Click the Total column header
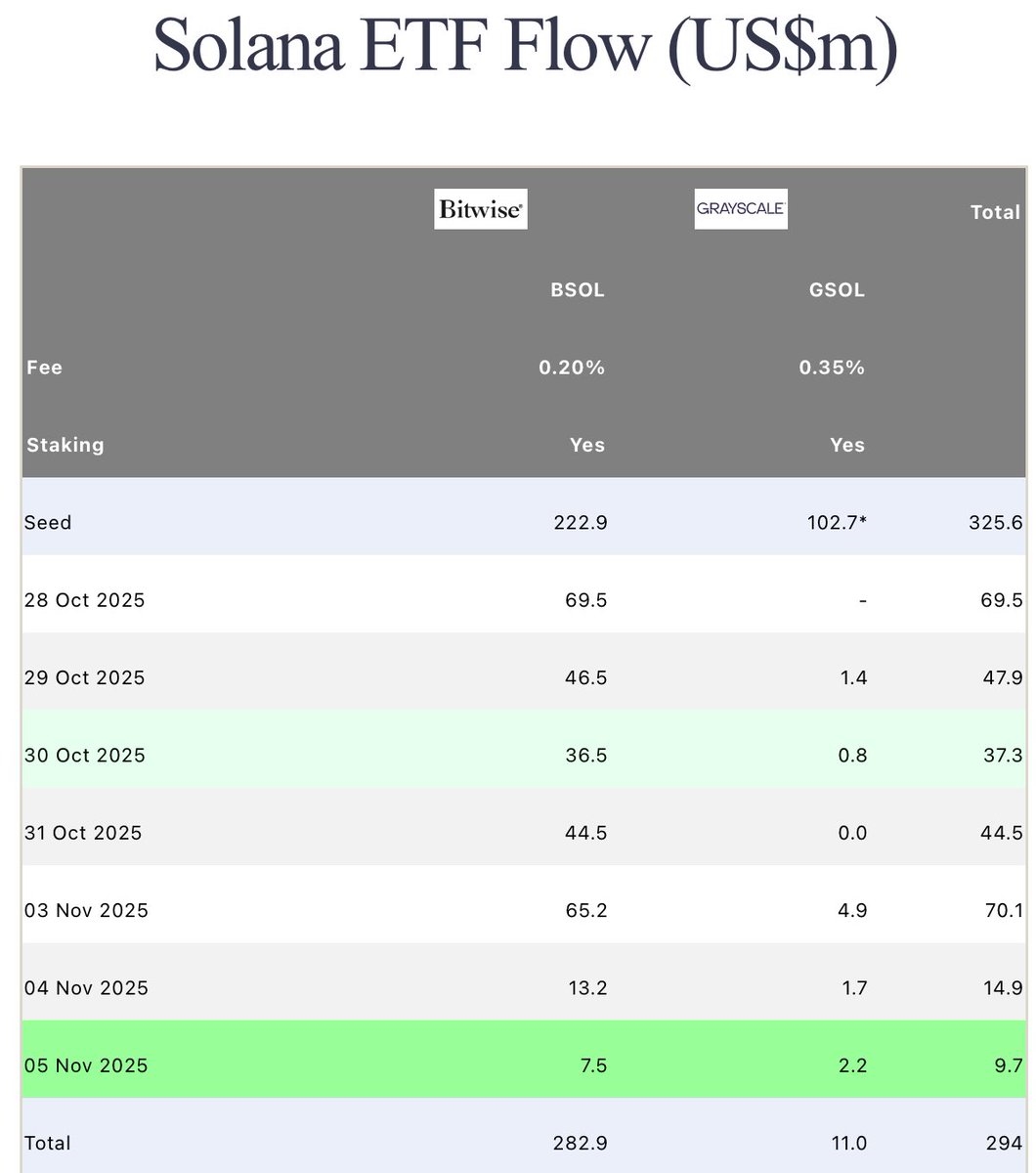The width and height of the screenshot is (1036, 1173). tap(995, 212)
